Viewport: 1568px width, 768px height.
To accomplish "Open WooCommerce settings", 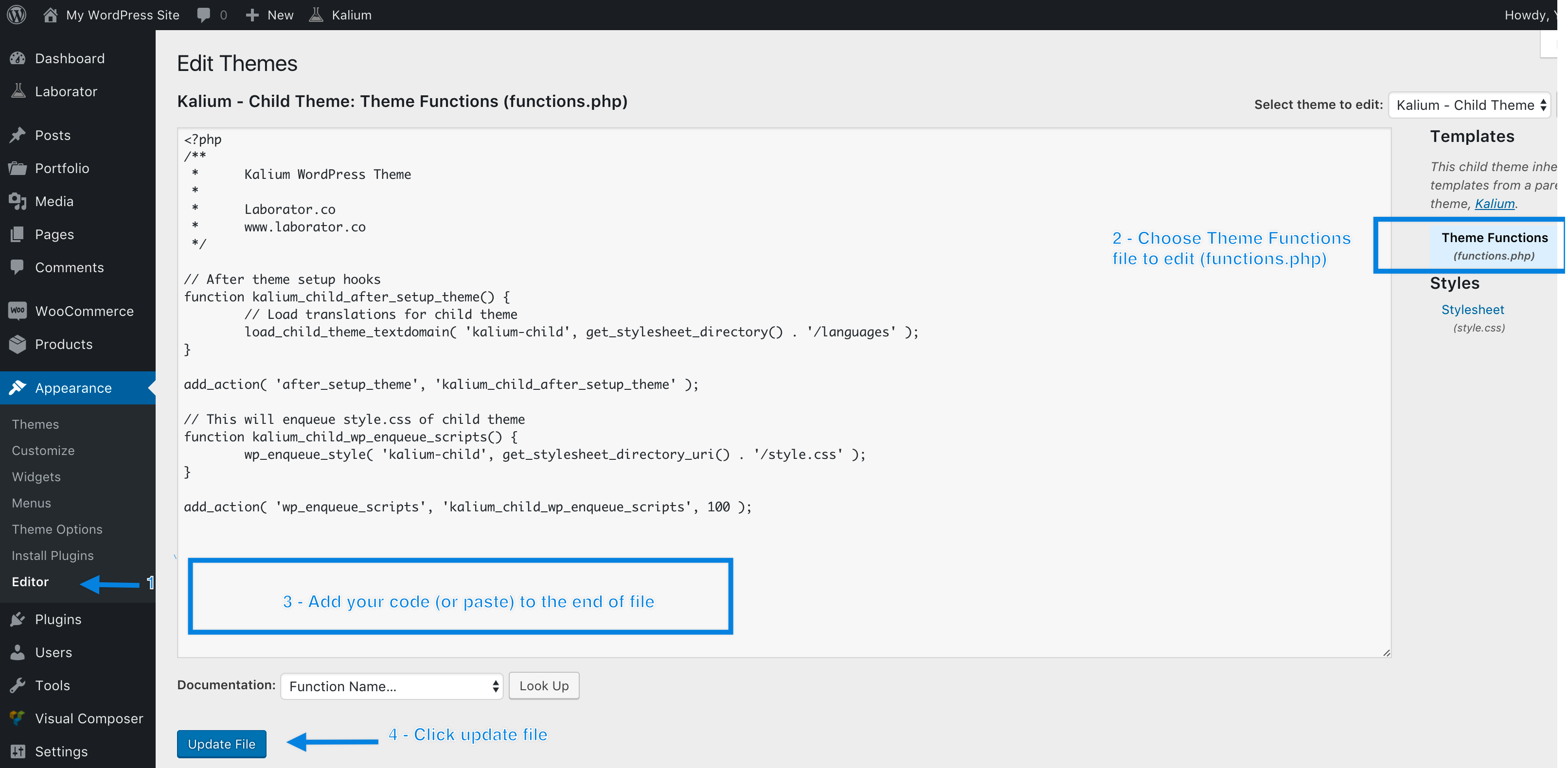I will (85, 311).
